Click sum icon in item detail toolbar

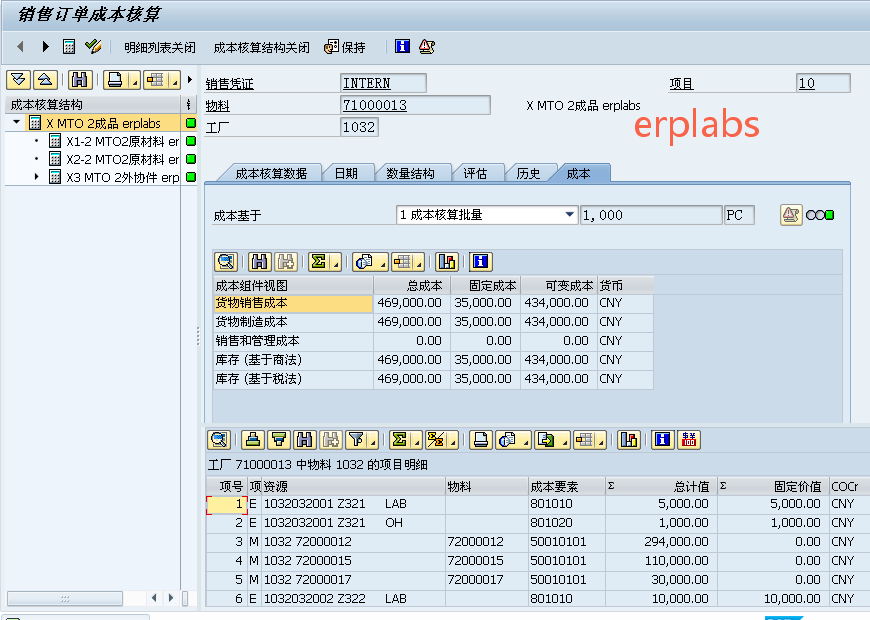pyautogui.click(x=399, y=440)
